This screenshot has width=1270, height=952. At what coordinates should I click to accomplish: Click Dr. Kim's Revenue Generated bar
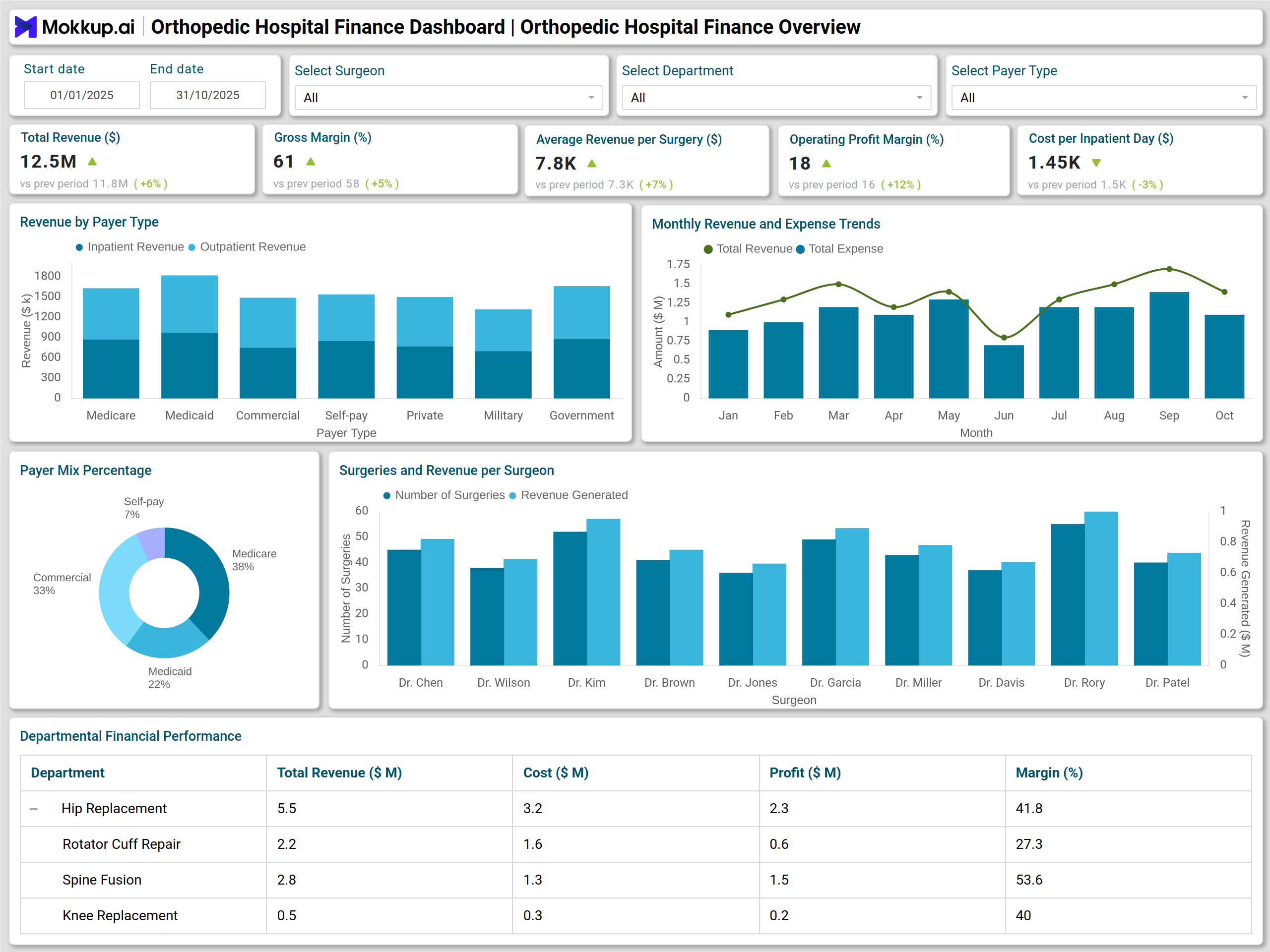click(x=603, y=592)
